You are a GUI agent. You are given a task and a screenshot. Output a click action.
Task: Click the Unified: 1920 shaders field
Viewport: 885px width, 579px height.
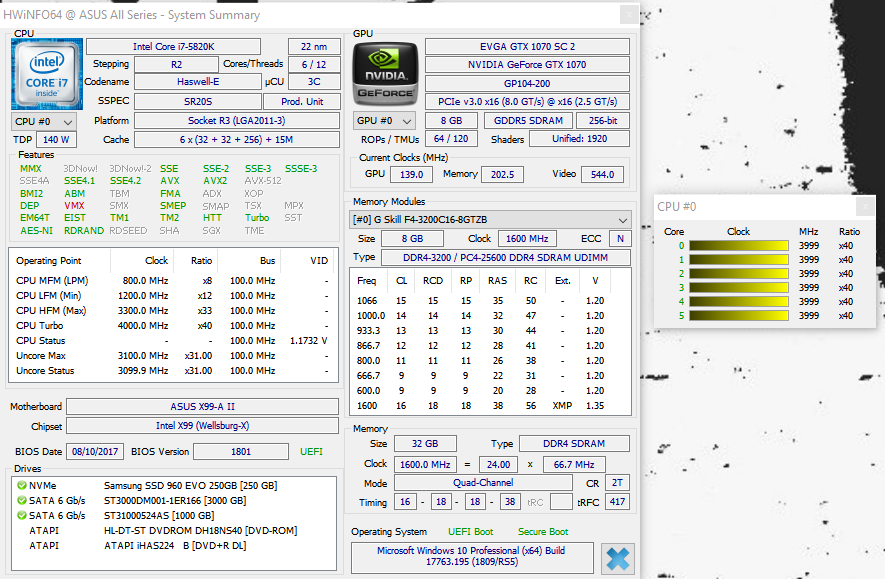(x=580, y=139)
